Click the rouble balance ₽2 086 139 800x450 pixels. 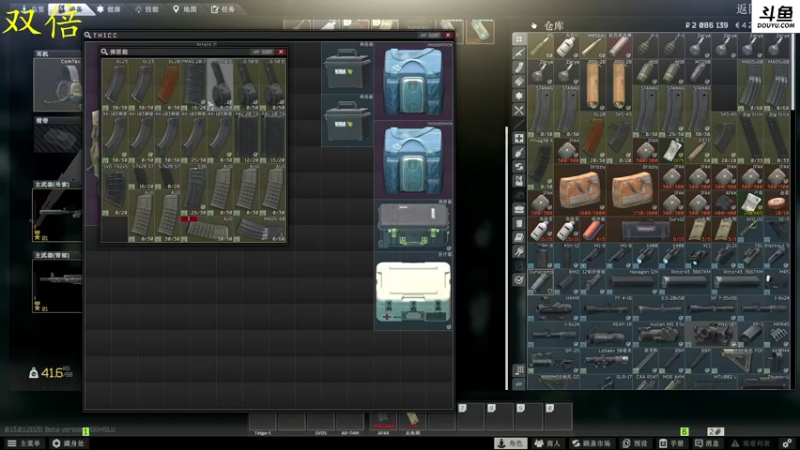[706, 25]
